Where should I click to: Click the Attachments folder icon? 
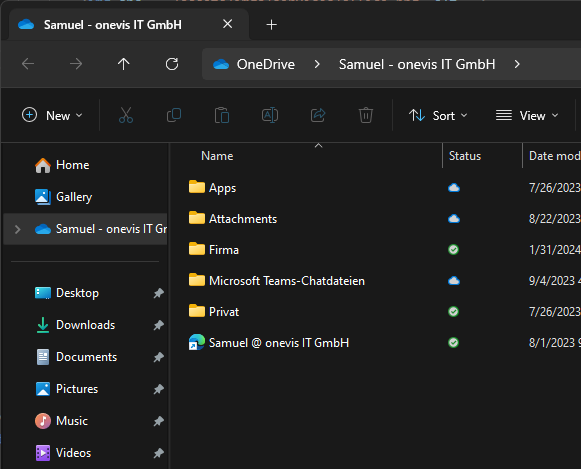coord(197,218)
